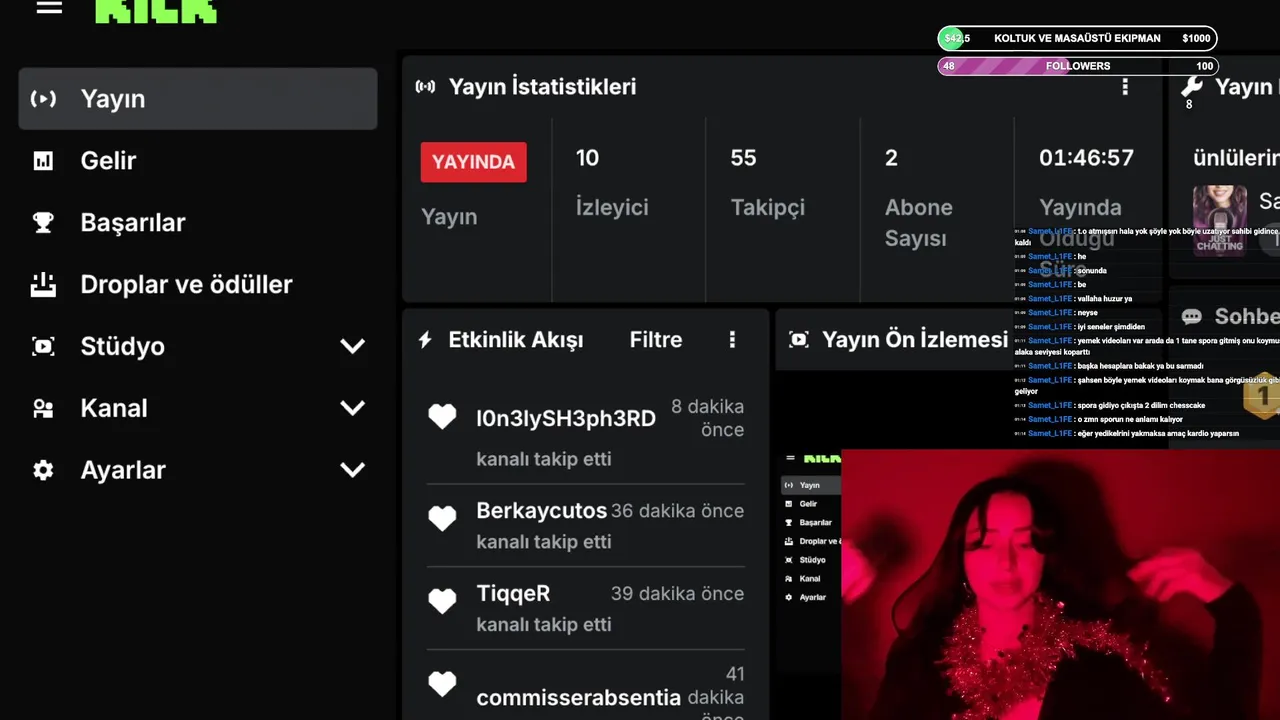The image size is (1280, 720).
Task: Open Yayın İstatistikleri three-dot menu
Action: pyautogui.click(x=1125, y=87)
